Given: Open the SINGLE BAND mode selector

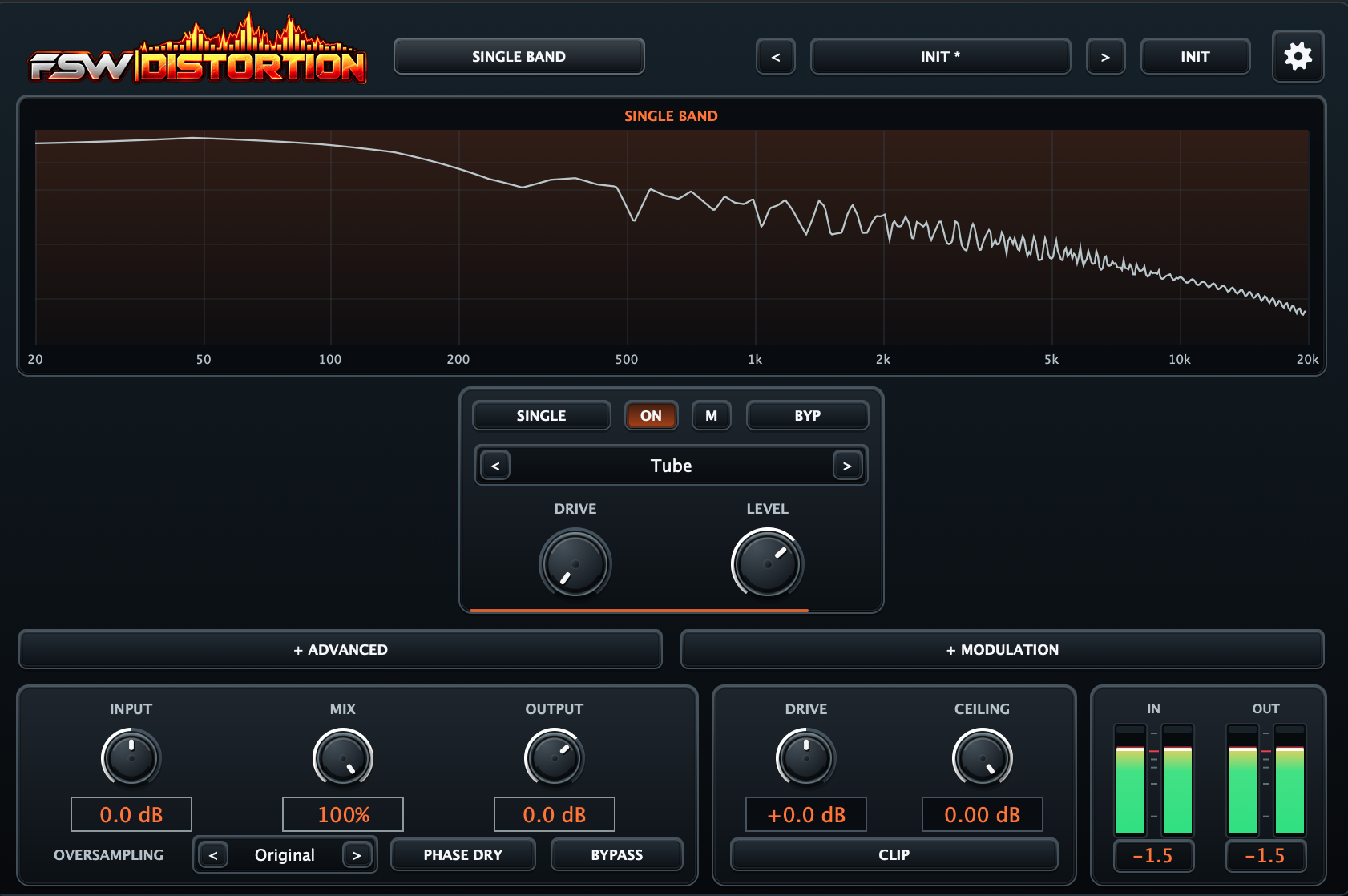Looking at the screenshot, I should tap(519, 56).
